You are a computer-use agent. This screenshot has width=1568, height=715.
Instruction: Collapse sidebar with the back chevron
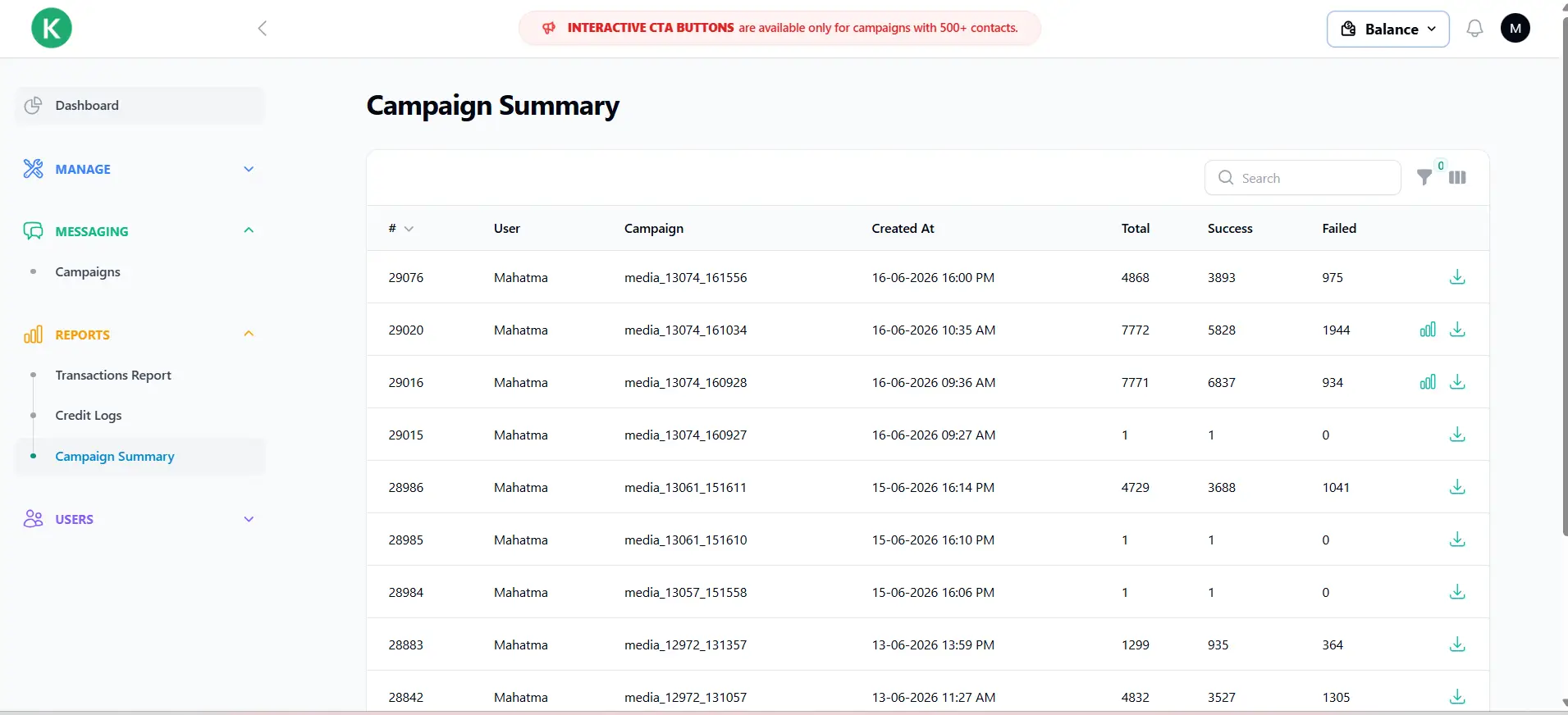[x=263, y=29]
